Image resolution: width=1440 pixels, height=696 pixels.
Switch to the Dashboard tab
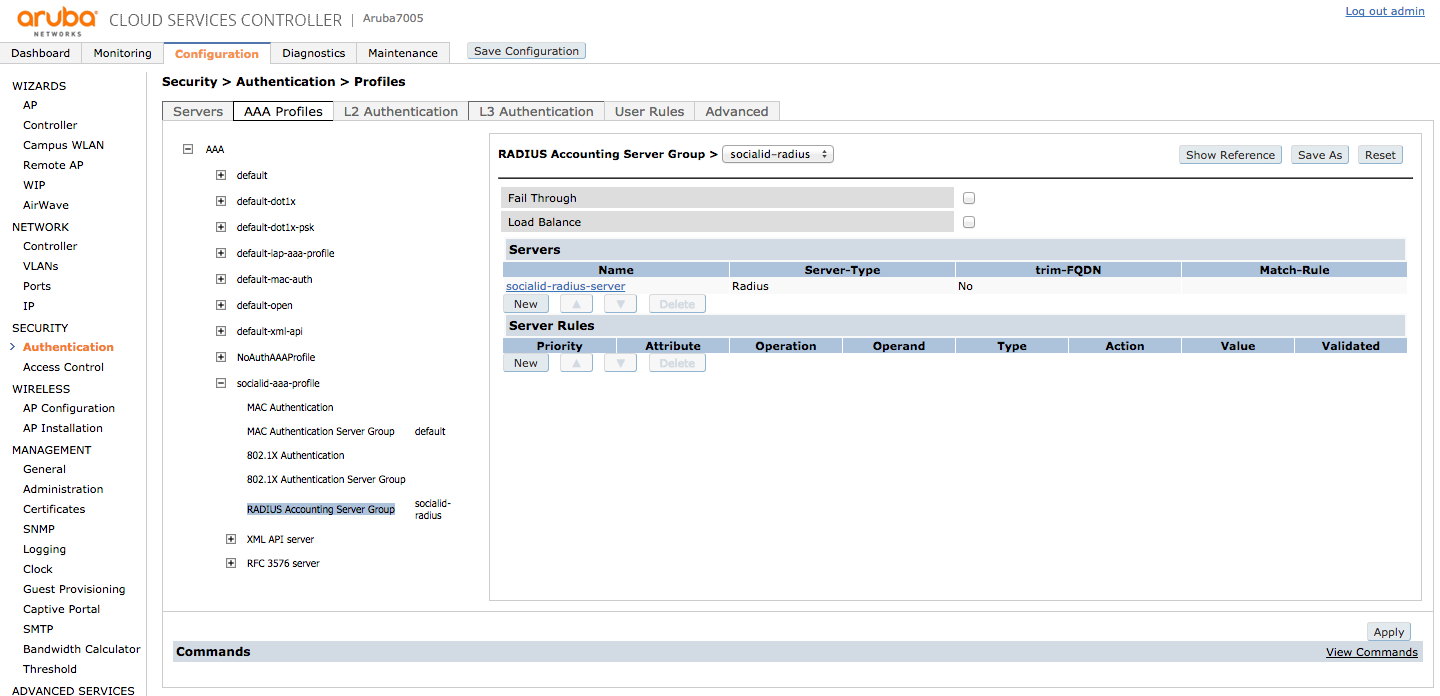pos(41,53)
